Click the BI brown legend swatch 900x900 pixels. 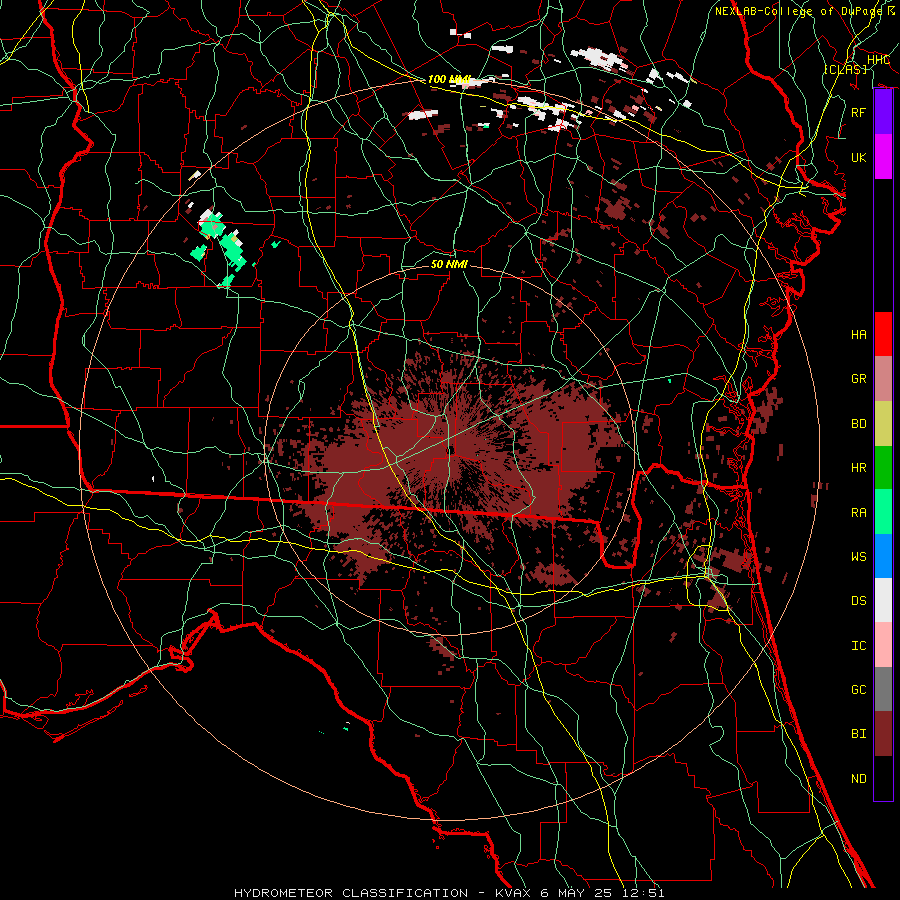point(883,734)
